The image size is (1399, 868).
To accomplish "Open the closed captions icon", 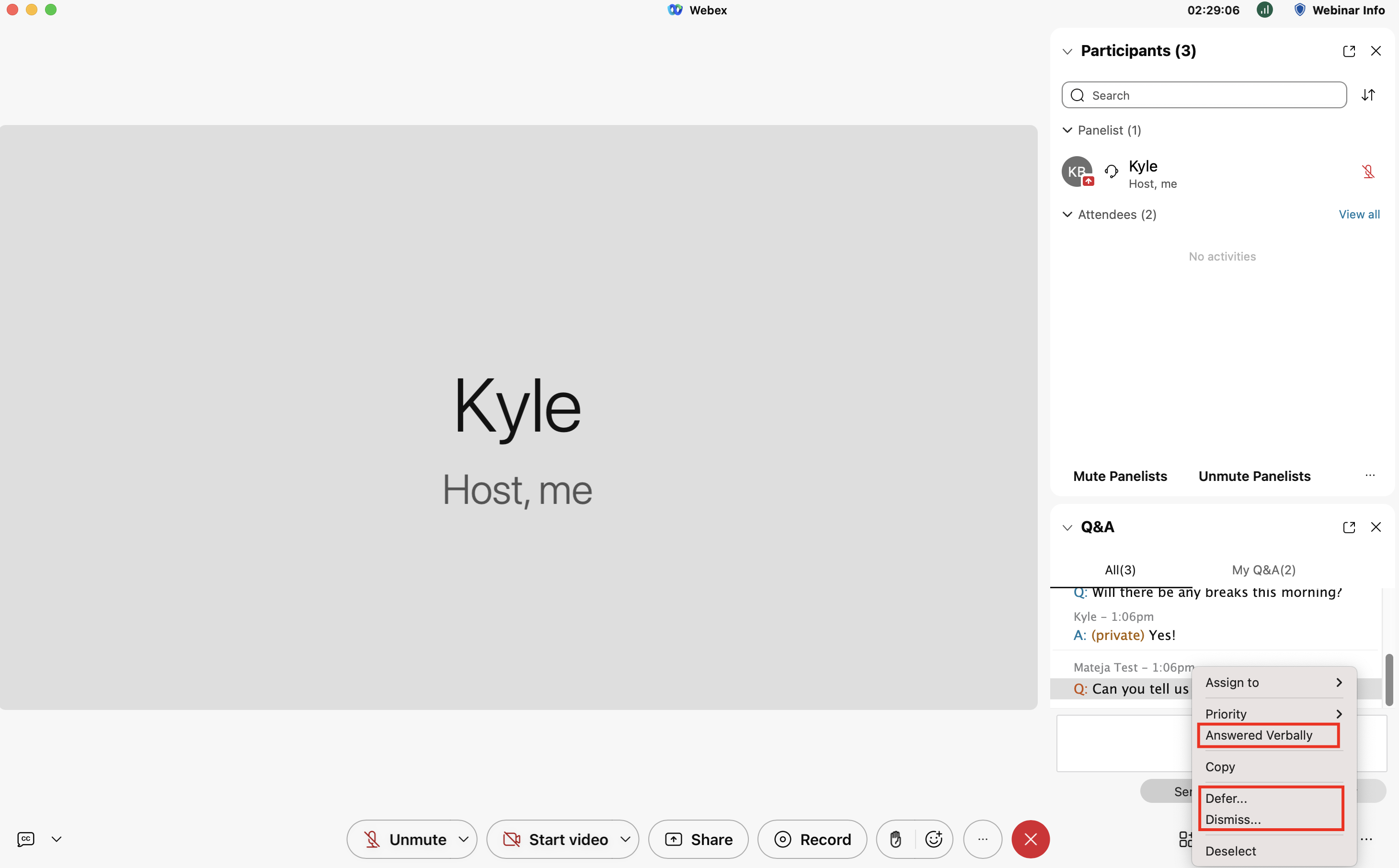I will (26, 839).
